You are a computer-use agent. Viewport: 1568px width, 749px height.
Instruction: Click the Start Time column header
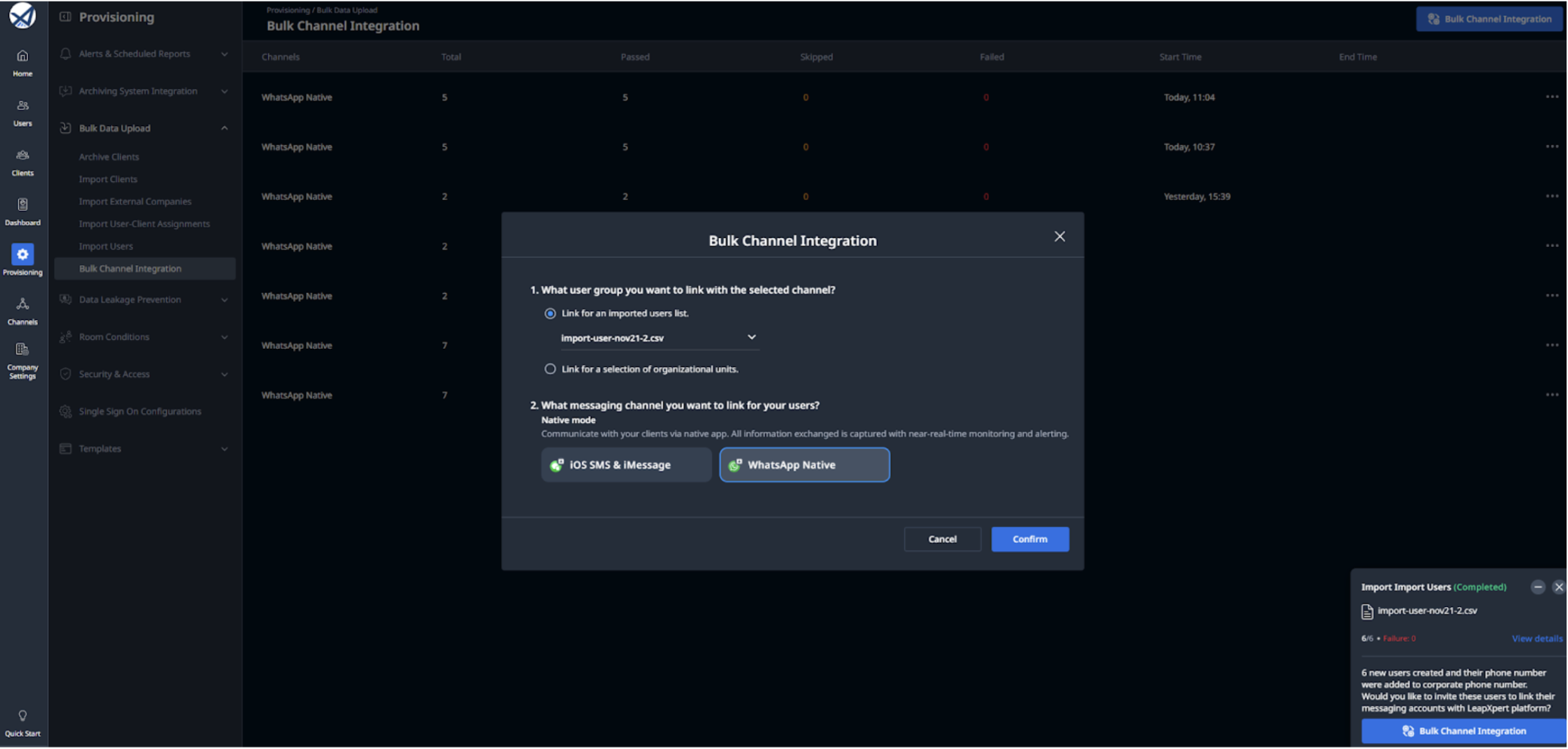pos(1180,57)
